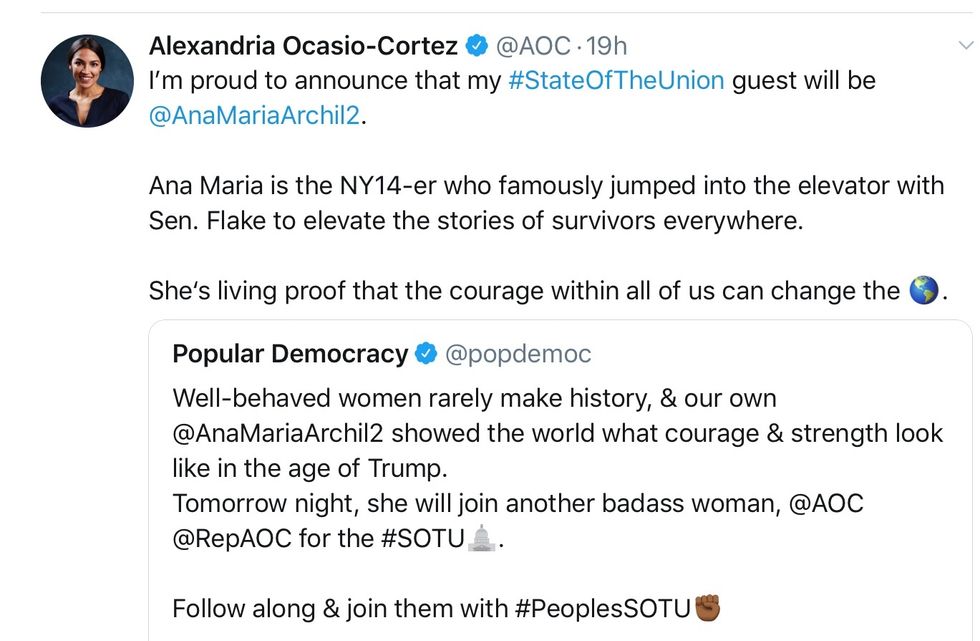Click Alexandria Ocasio-Cortez's profile photo
This screenshot has height=641, width=980.
pos(87,80)
